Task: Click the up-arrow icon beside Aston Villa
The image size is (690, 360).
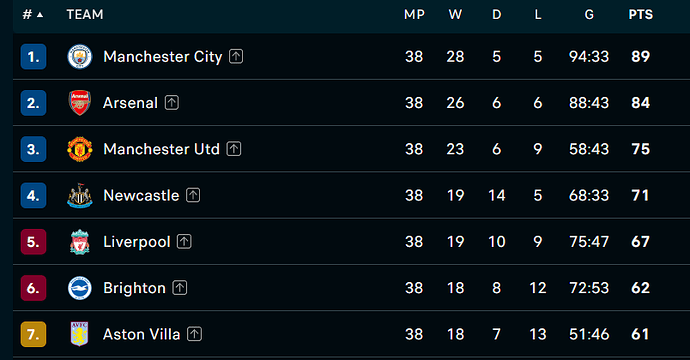Action: pos(195,334)
